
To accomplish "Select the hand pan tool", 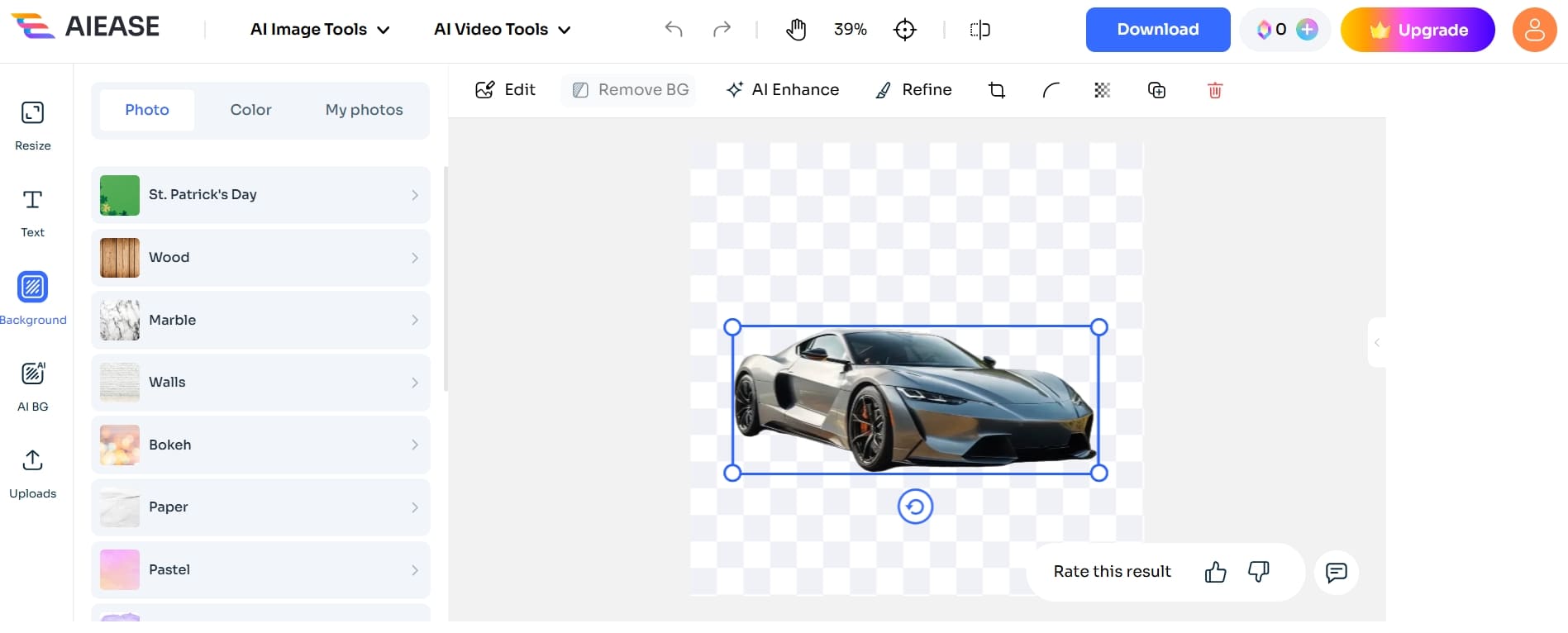I will pyautogui.click(x=796, y=30).
